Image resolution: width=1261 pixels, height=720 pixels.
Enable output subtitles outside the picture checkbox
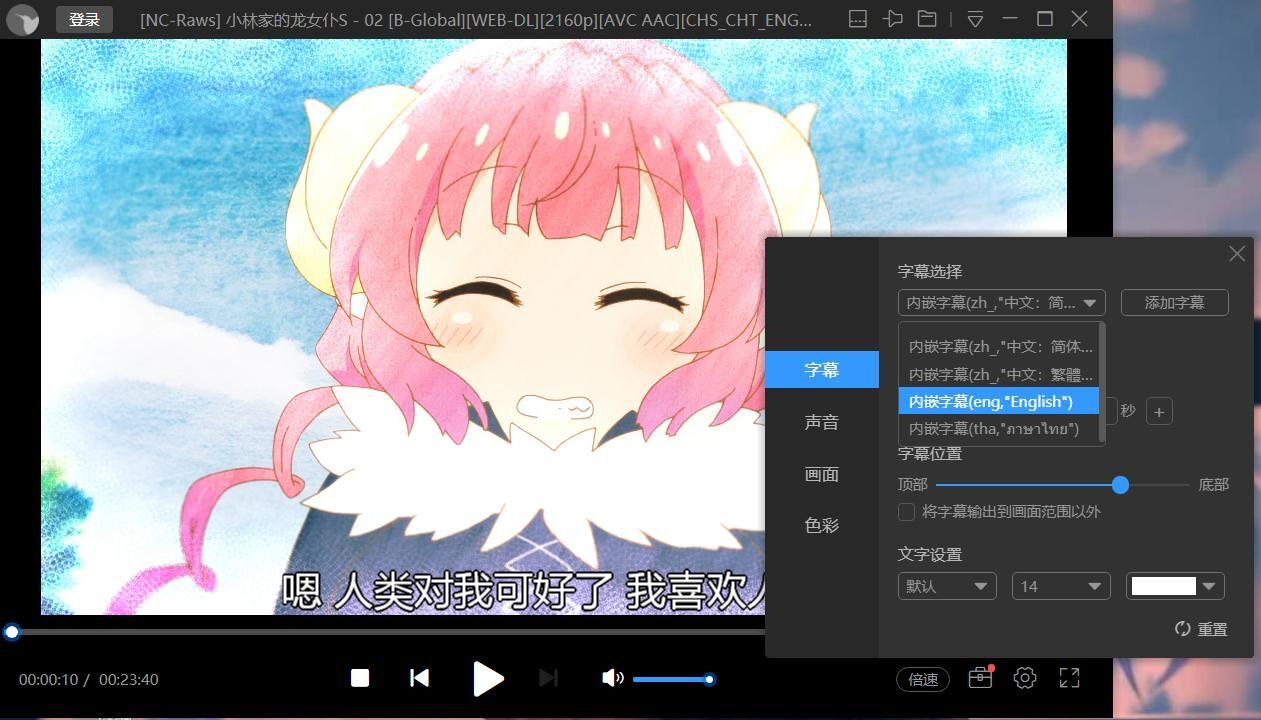907,512
